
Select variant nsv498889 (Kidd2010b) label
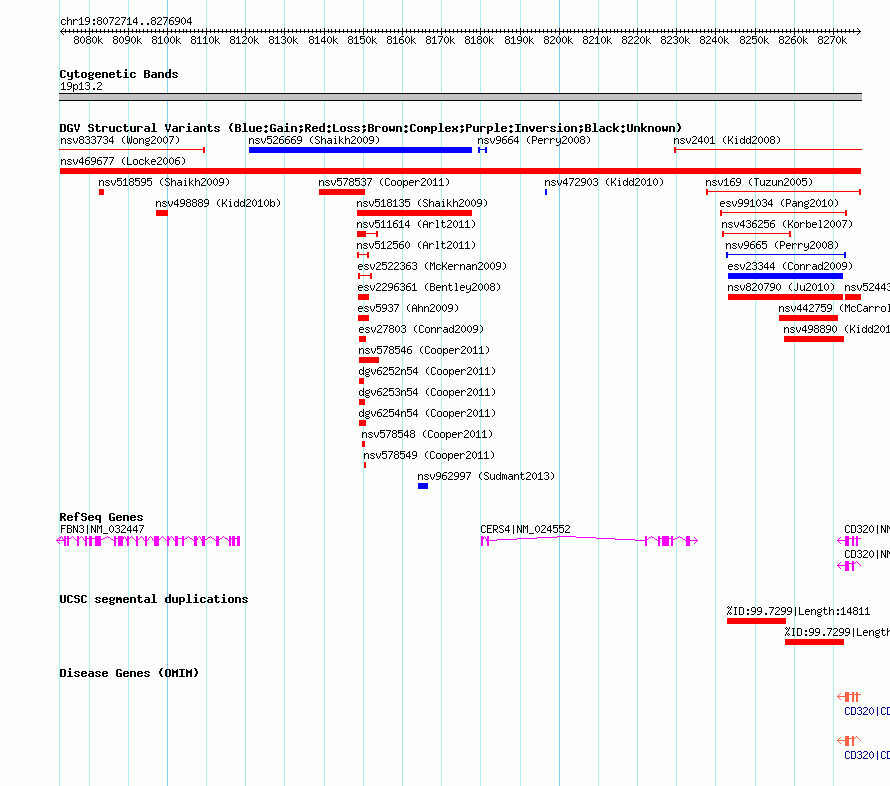point(218,203)
